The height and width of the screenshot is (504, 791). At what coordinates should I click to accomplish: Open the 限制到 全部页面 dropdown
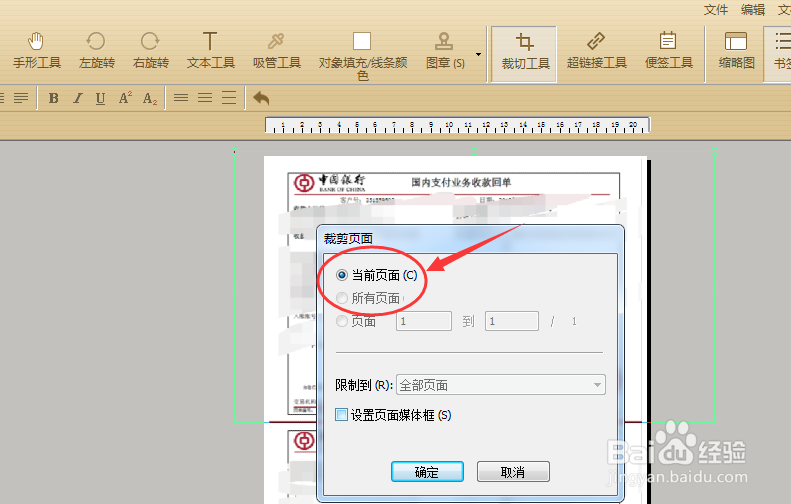coord(501,385)
